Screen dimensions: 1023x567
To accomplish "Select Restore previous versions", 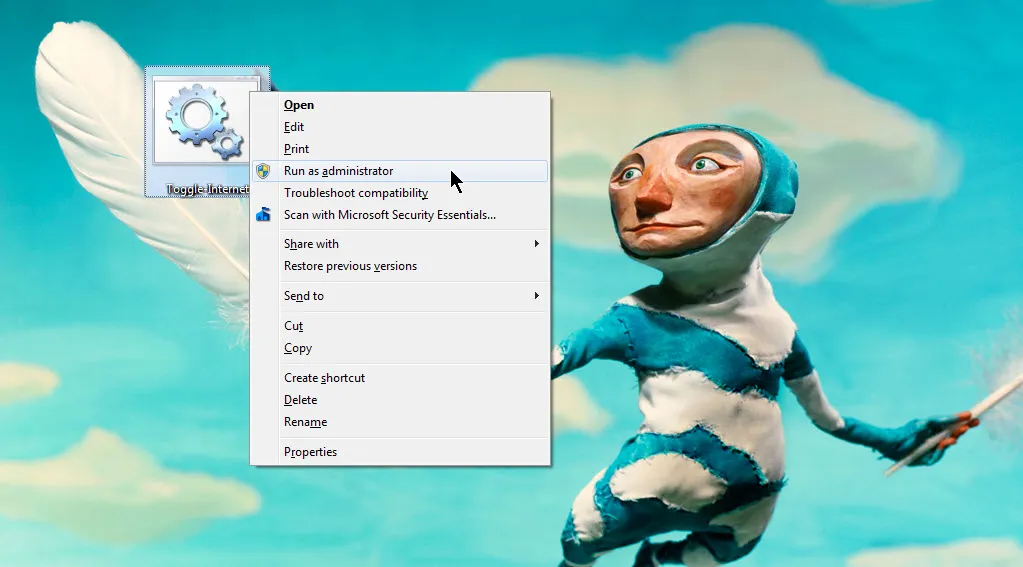I will point(350,266).
